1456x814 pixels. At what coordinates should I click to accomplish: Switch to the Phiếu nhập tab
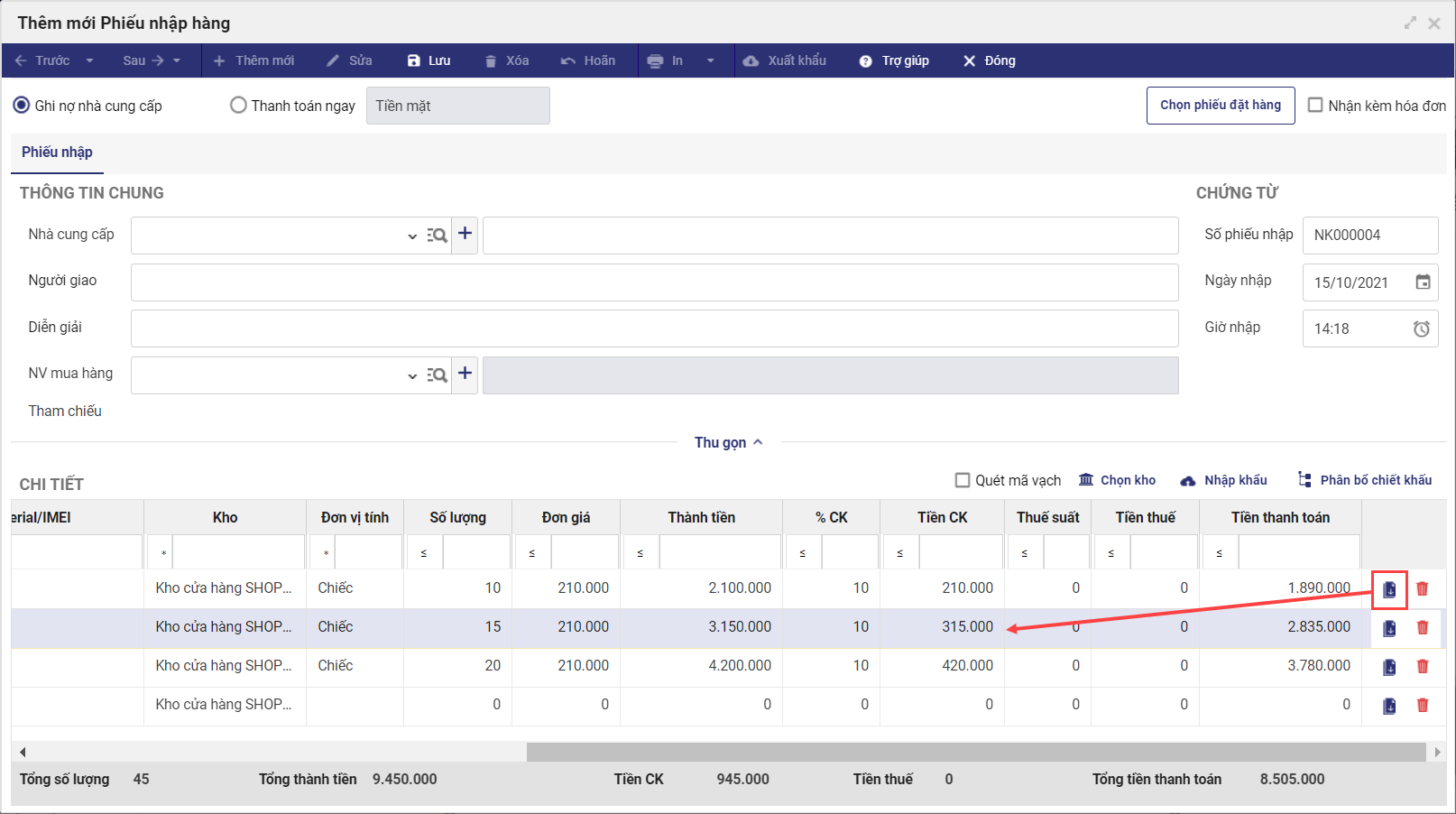click(57, 153)
